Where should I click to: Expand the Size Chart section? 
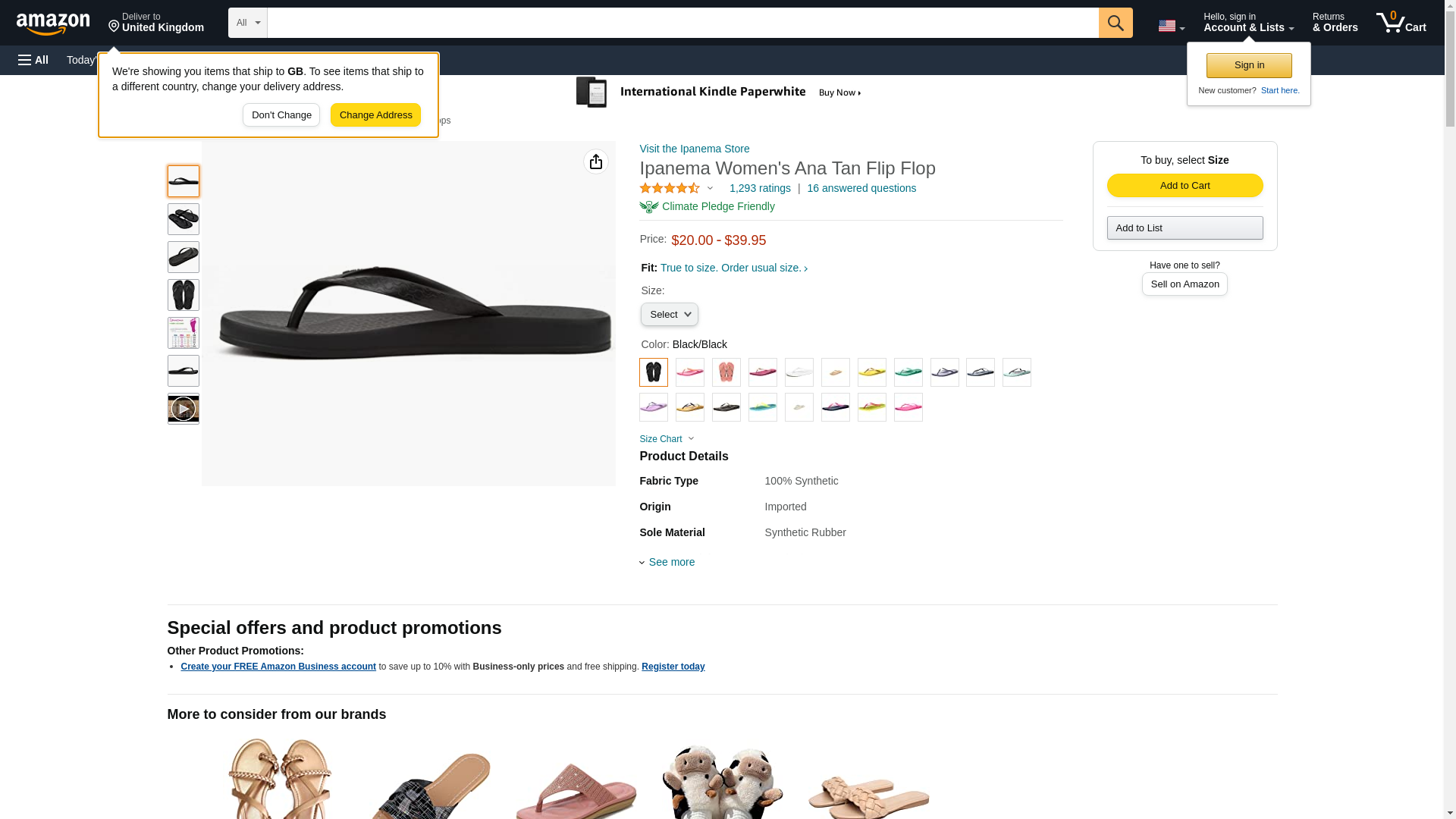click(667, 439)
